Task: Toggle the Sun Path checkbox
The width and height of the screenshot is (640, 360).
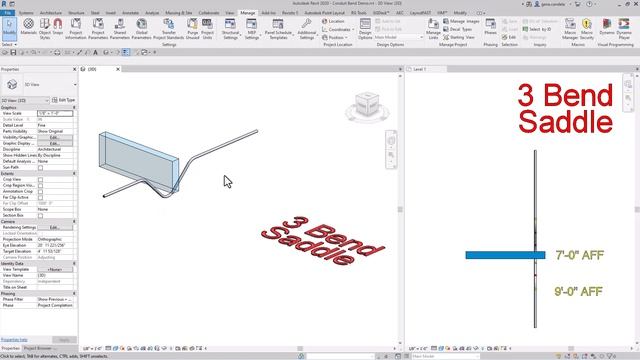Action: [x=40, y=168]
